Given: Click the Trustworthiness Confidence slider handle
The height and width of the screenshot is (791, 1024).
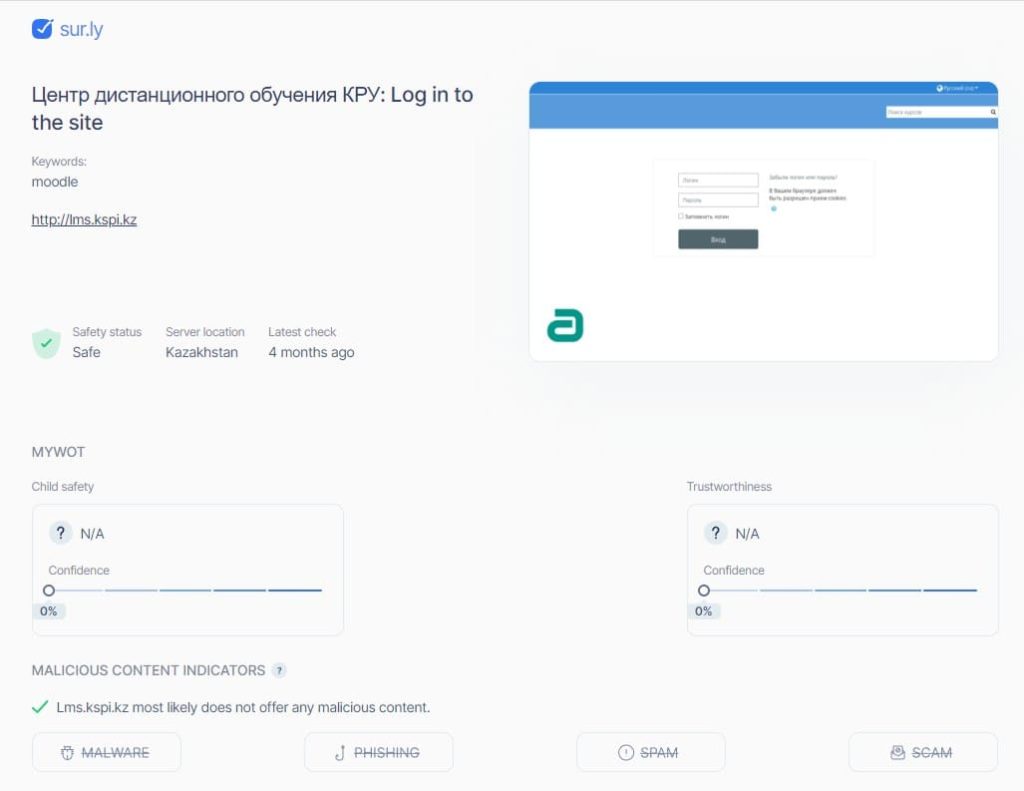Looking at the screenshot, I should (x=703, y=590).
